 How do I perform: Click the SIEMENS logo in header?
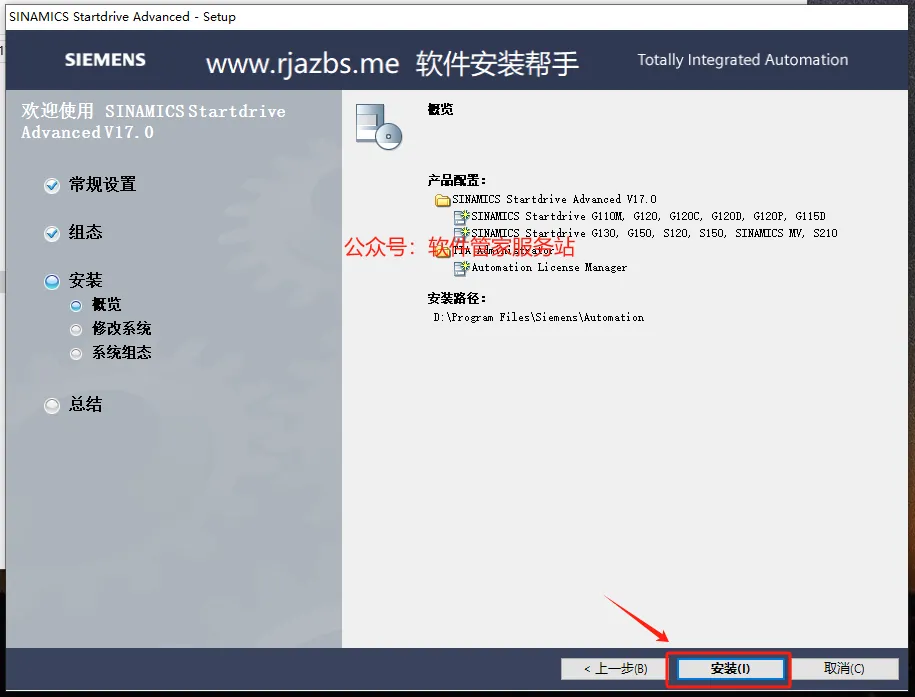click(105, 60)
